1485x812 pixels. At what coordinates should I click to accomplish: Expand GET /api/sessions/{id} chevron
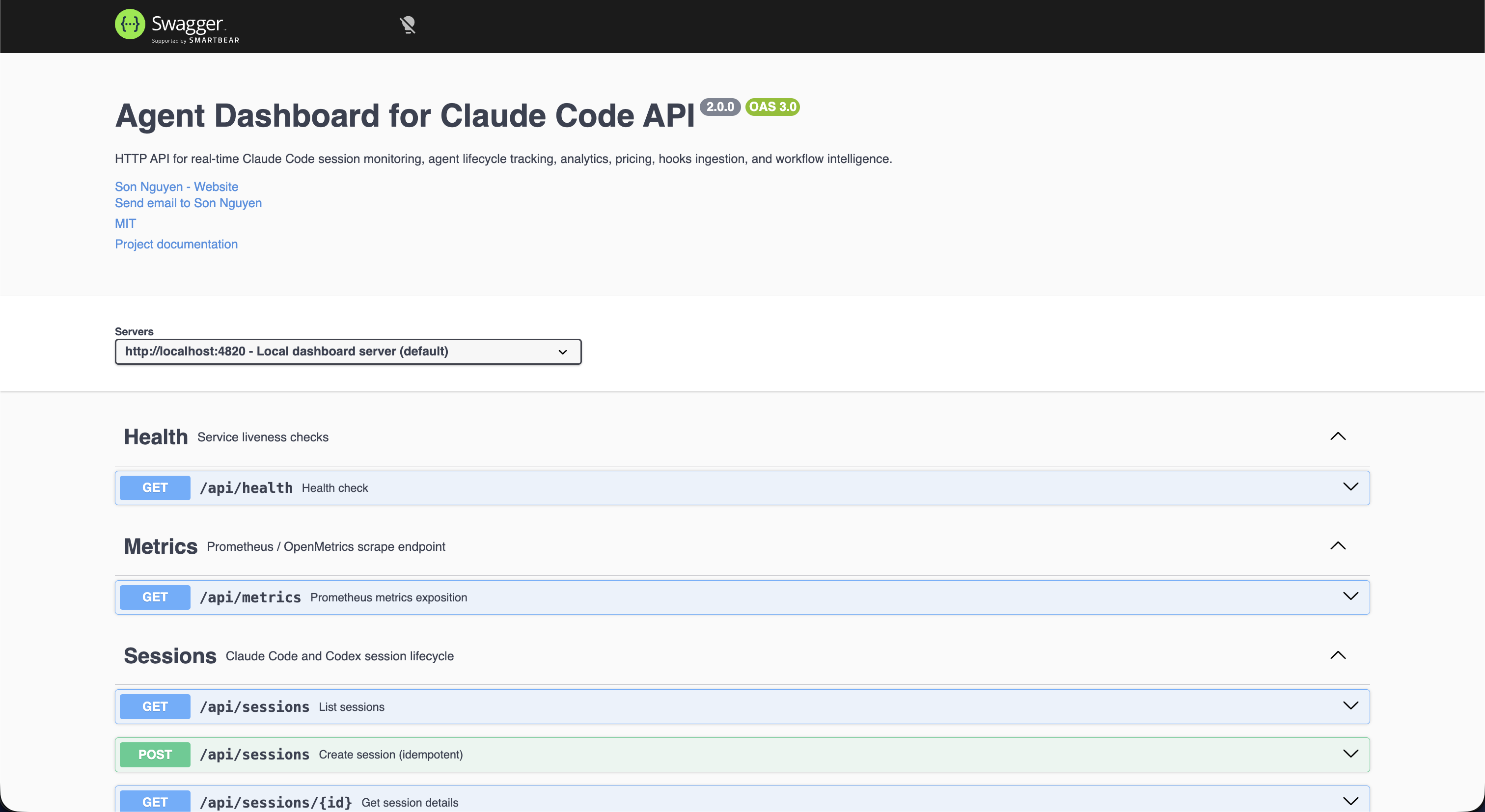click(x=1350, y=802)
